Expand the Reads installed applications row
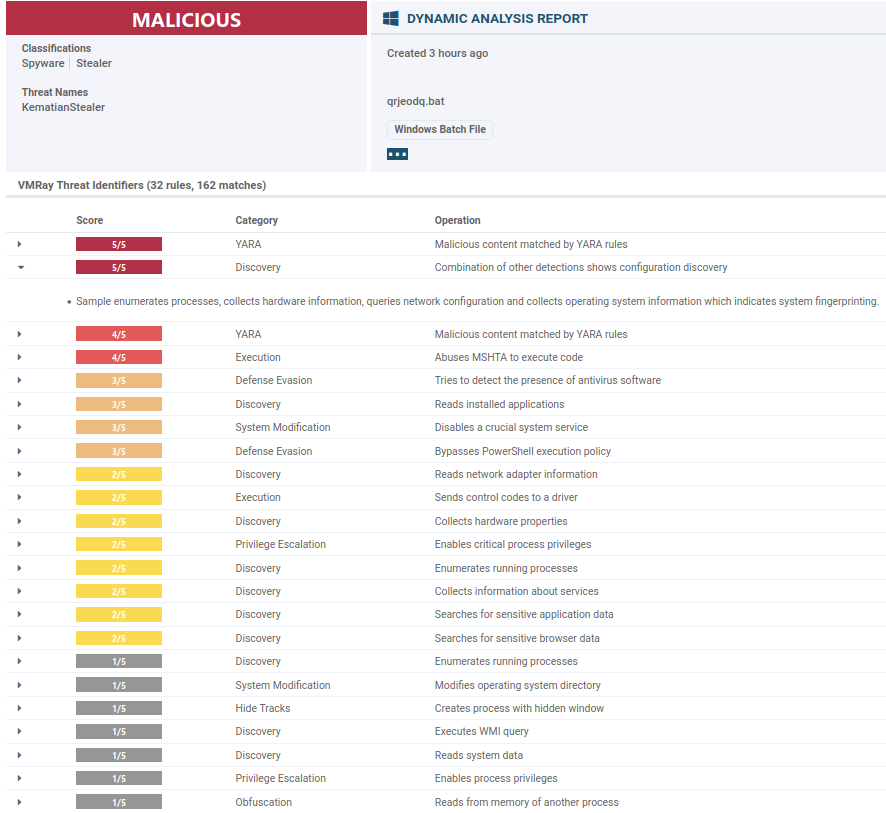886x813 pixels. click(19, 404)
